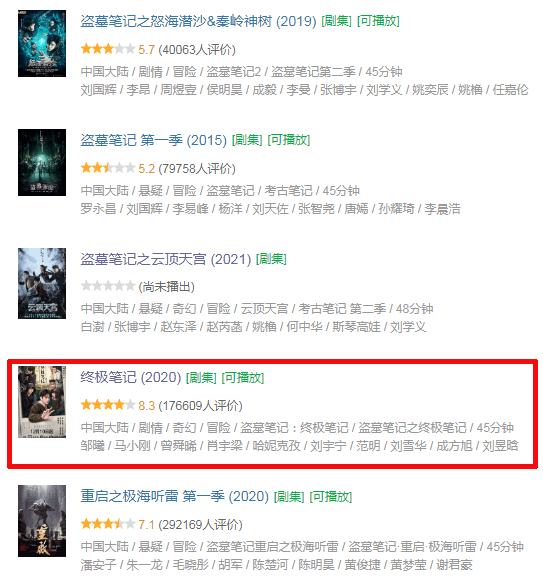Click 剧集 tag beside 云顶天宫 title
The width and height of the screenshot is (543, 580).
coord(271,259)
